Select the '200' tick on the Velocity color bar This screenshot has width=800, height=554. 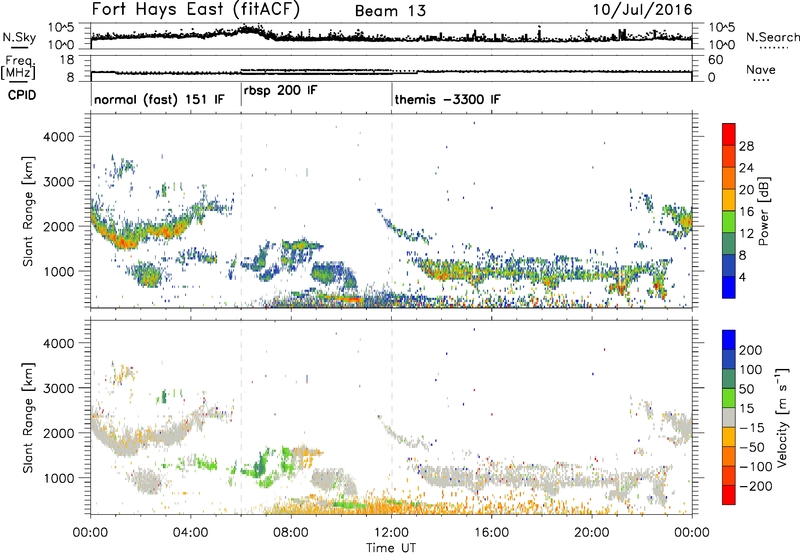[x=751, y=350]
